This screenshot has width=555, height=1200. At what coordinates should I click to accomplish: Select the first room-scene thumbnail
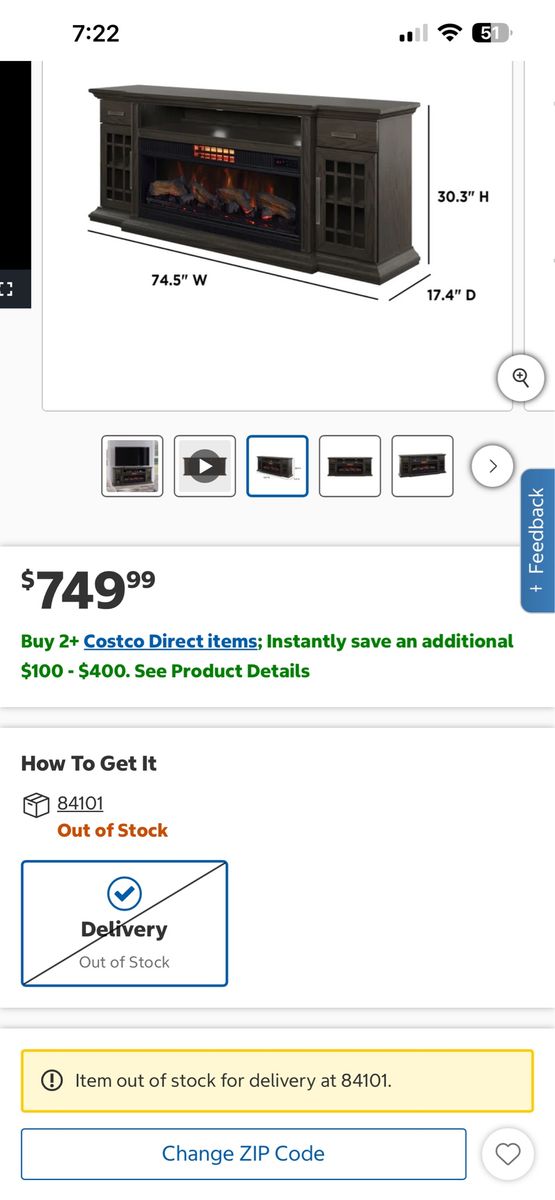tap(132, 466)
